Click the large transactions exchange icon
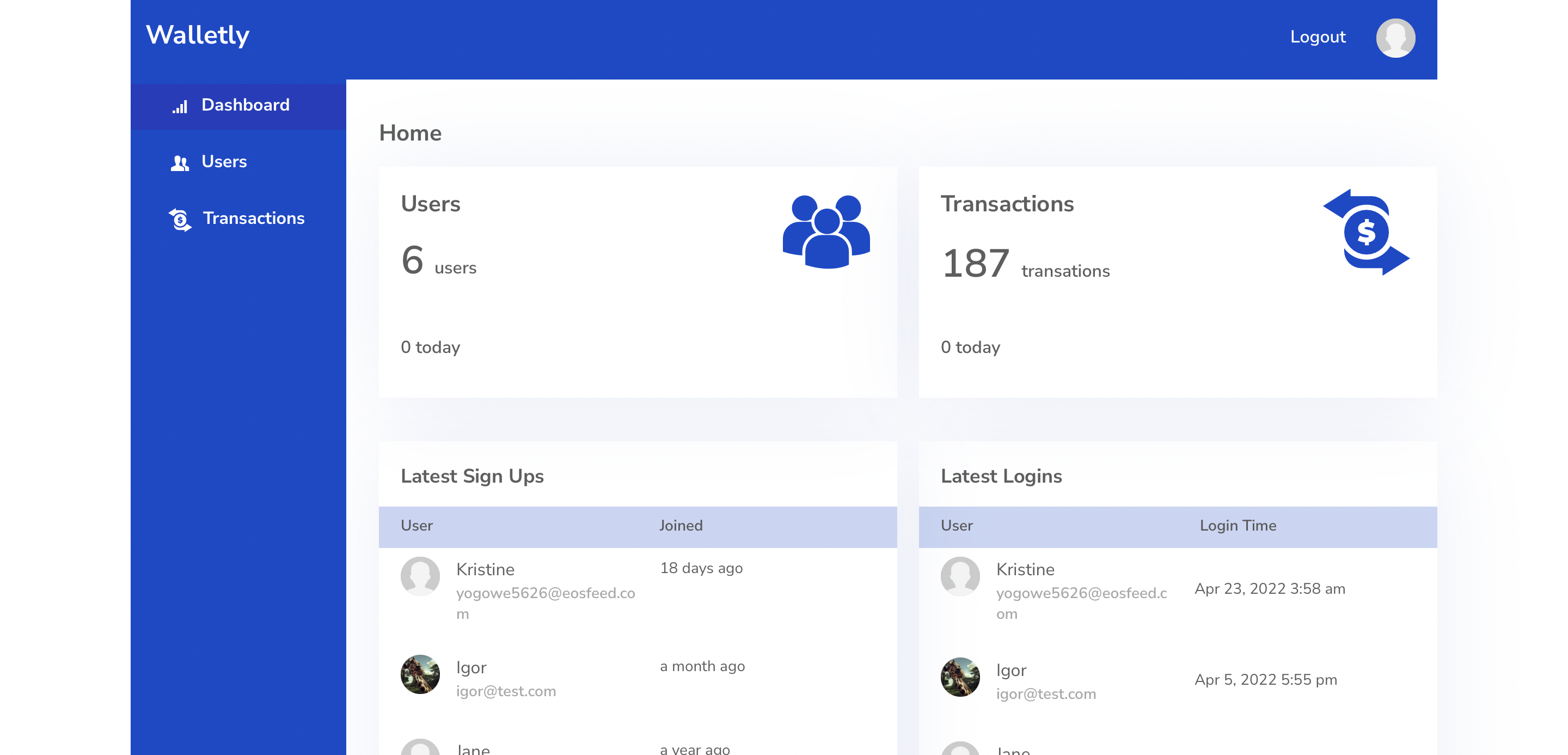 click(1366, 232)
